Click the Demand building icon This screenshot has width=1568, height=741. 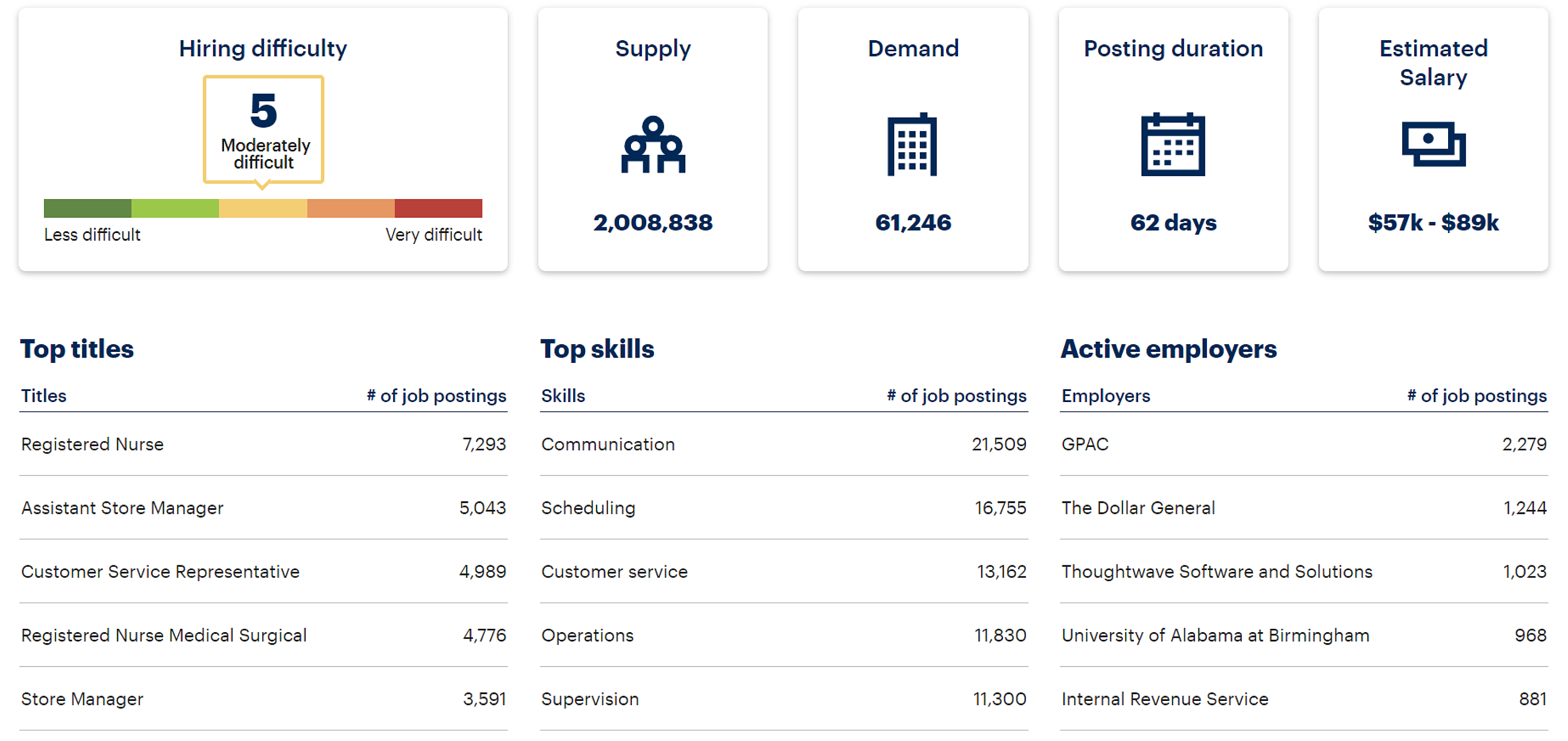(x=912, y=145)
